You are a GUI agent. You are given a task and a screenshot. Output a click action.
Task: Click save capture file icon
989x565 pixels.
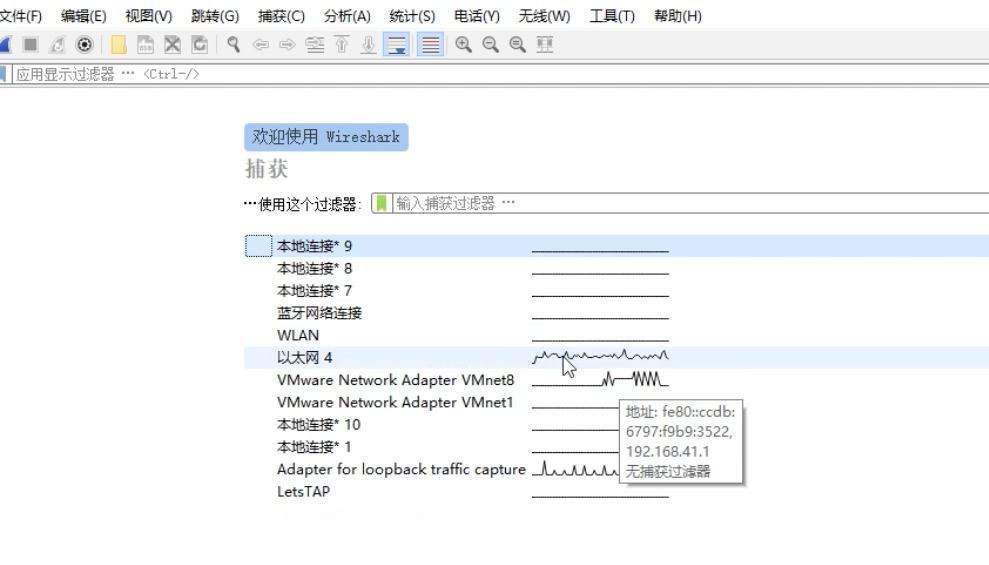tap(145, 45)
